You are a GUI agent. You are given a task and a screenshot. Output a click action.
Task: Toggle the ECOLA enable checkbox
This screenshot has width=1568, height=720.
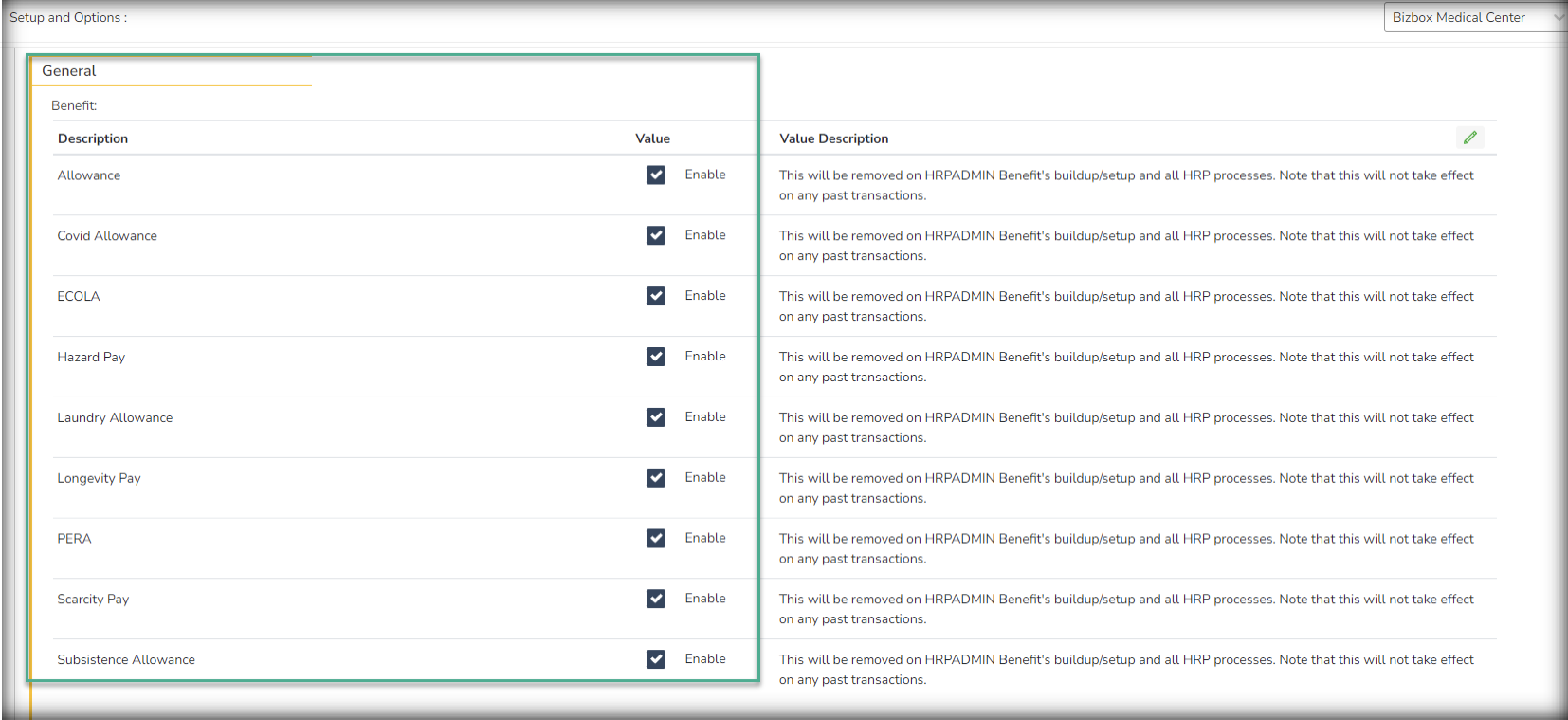click(x=656, y=296)
